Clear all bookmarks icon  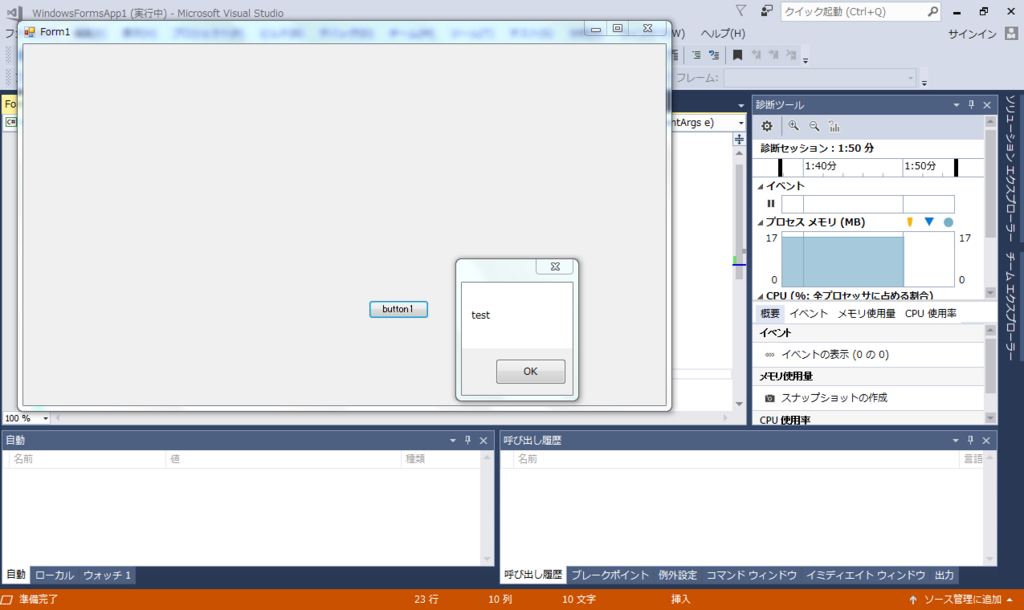click(x=791, y=55)
